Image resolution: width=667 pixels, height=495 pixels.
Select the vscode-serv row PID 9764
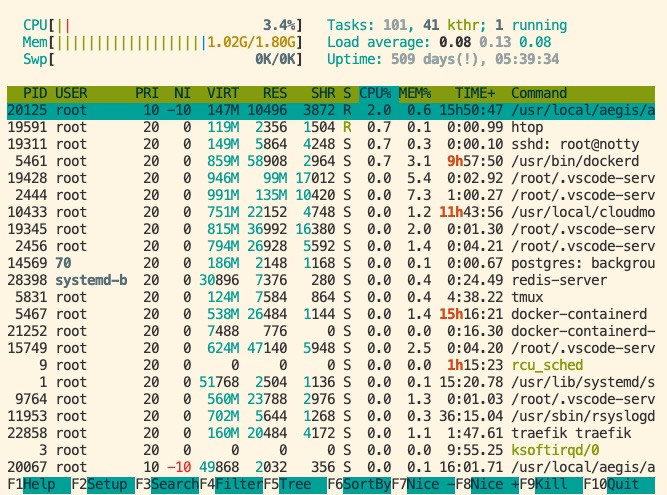(x=331, y=399)
